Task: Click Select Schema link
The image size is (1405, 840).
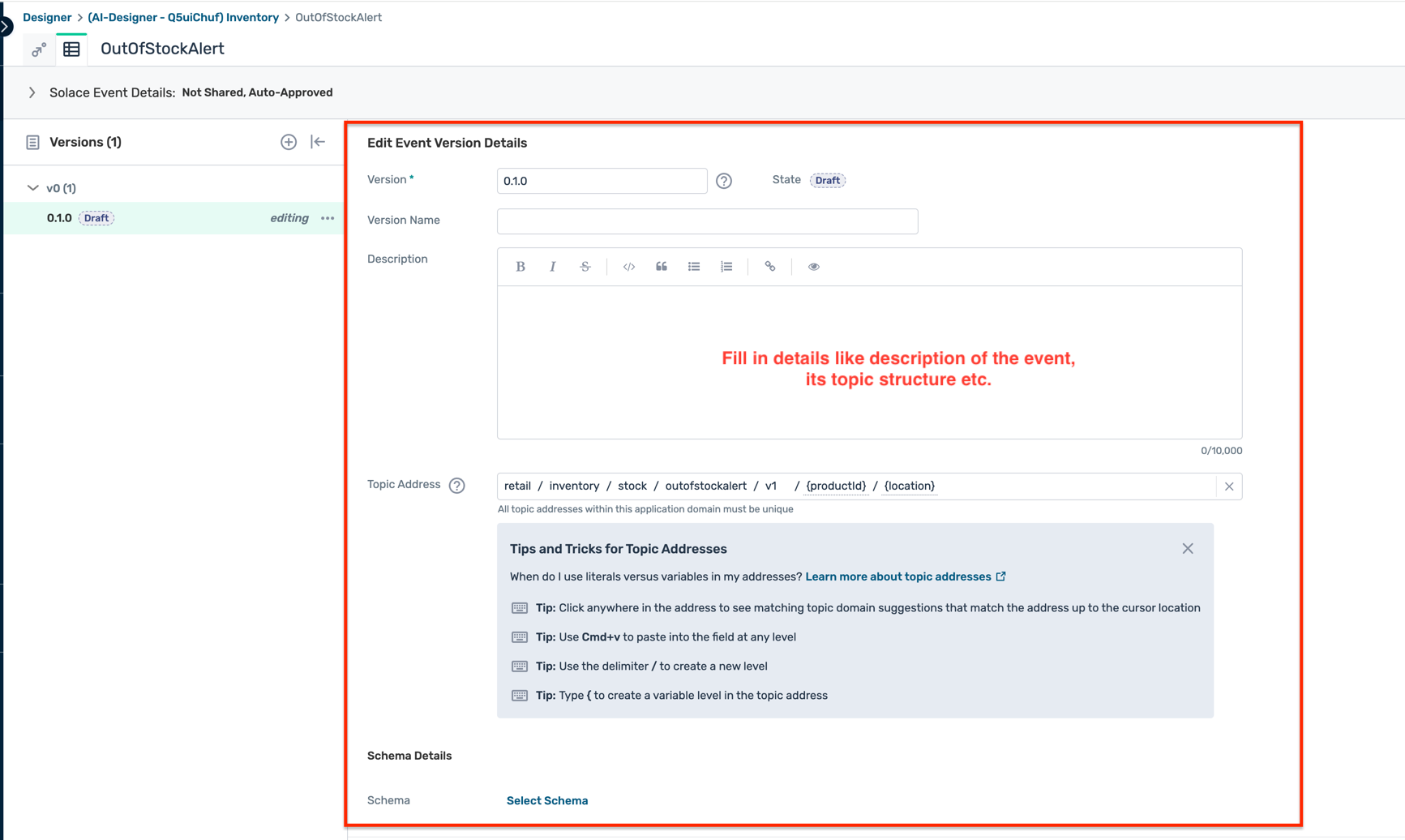Action: coord(547,800)
